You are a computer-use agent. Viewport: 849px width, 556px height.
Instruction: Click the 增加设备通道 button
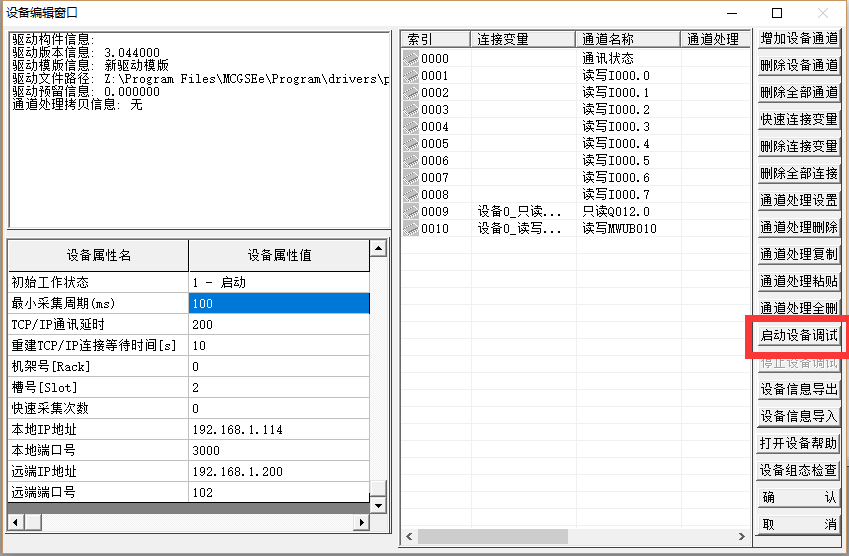[798, 39]
